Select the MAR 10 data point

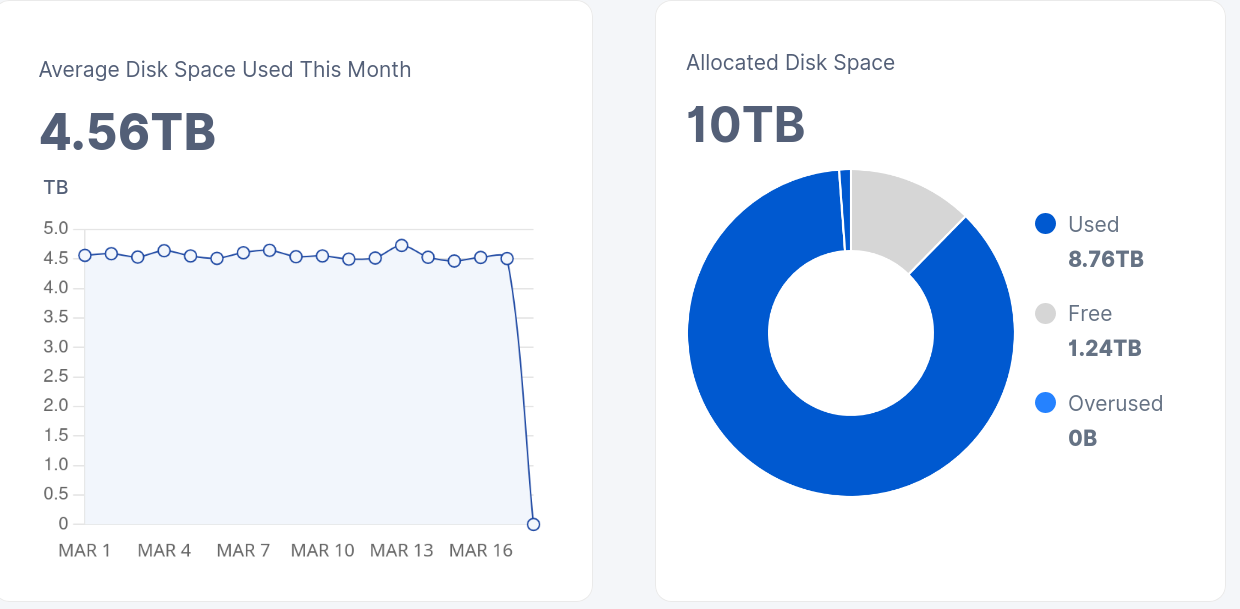(322, 256)
